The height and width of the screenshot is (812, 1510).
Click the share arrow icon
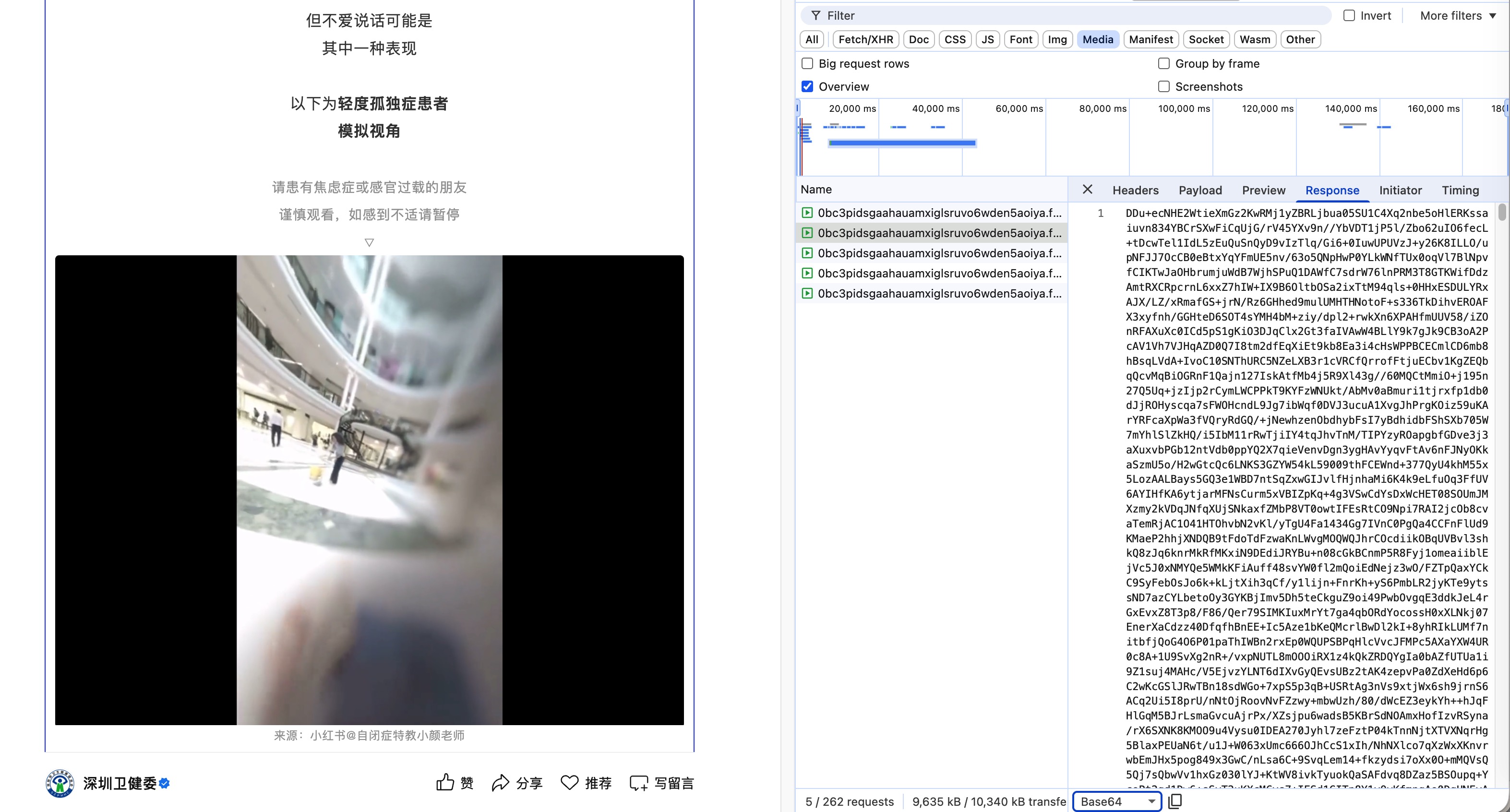coord(500,783)
